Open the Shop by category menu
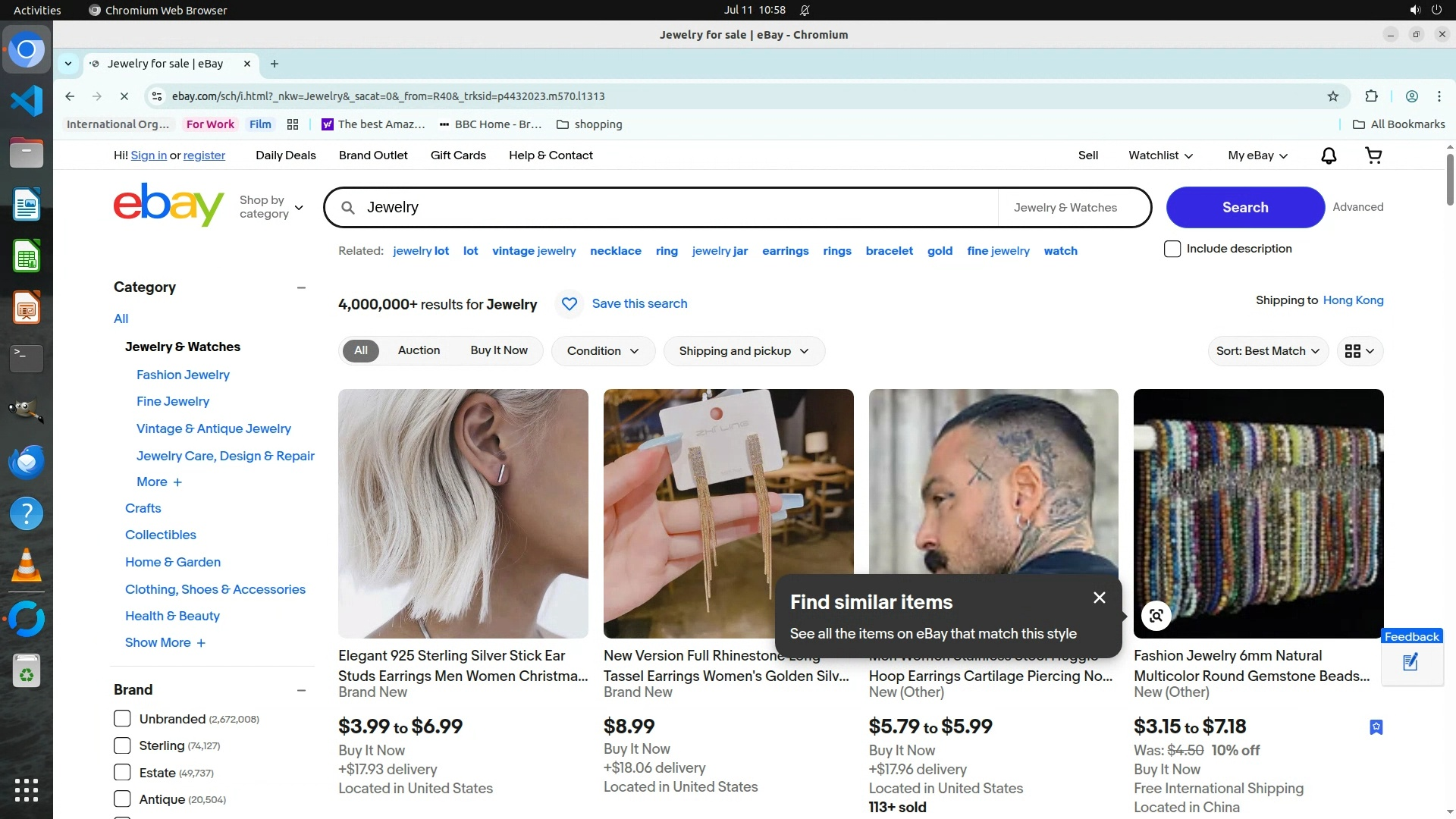Viewport: 1456px width, 819px height. click(271, 207)
